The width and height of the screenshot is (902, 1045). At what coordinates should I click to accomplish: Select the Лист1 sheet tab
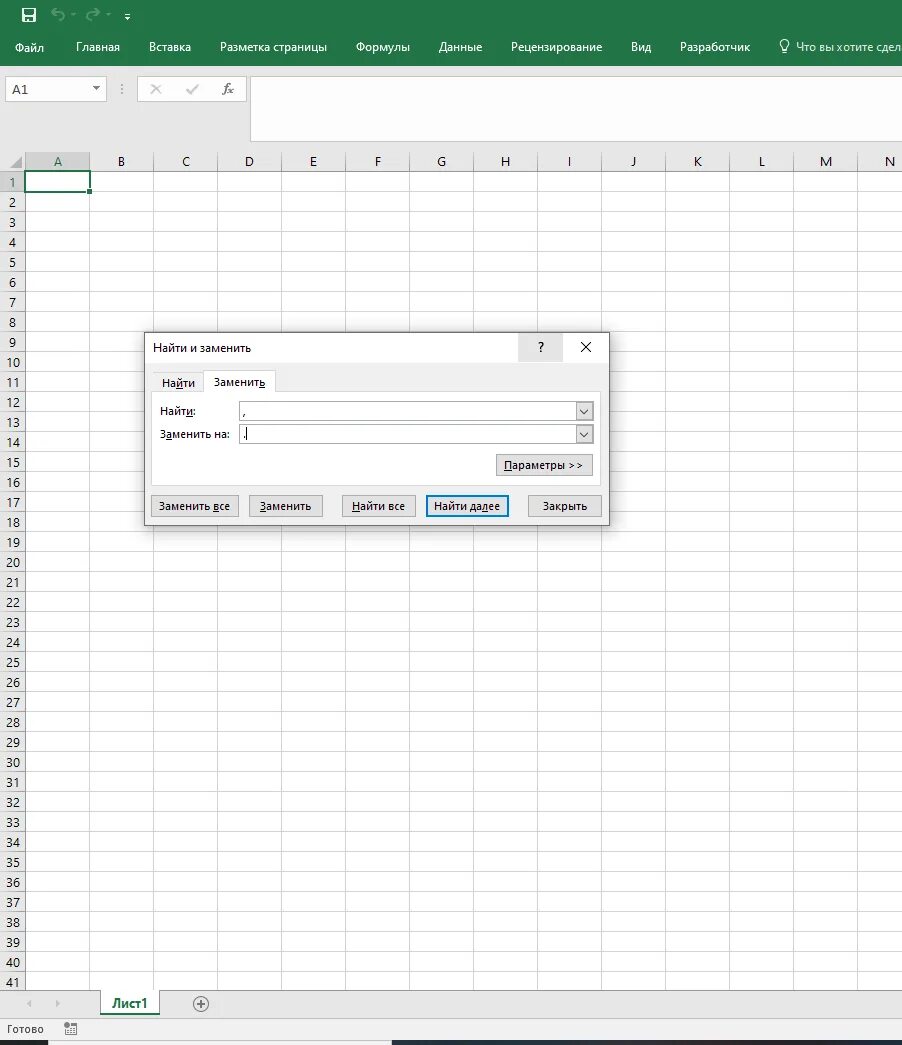129,1003
